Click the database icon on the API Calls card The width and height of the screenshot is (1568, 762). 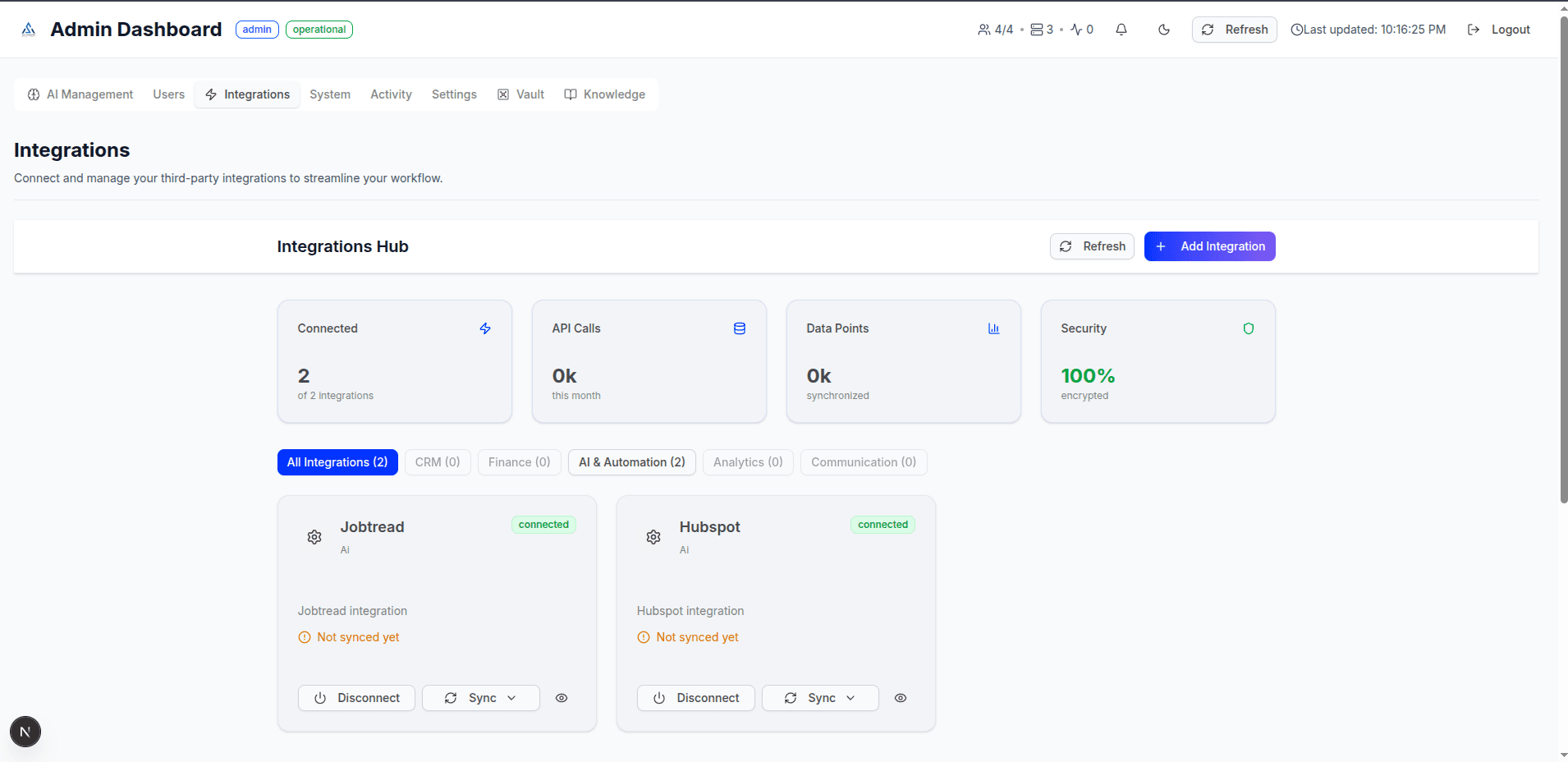(739, 328)
